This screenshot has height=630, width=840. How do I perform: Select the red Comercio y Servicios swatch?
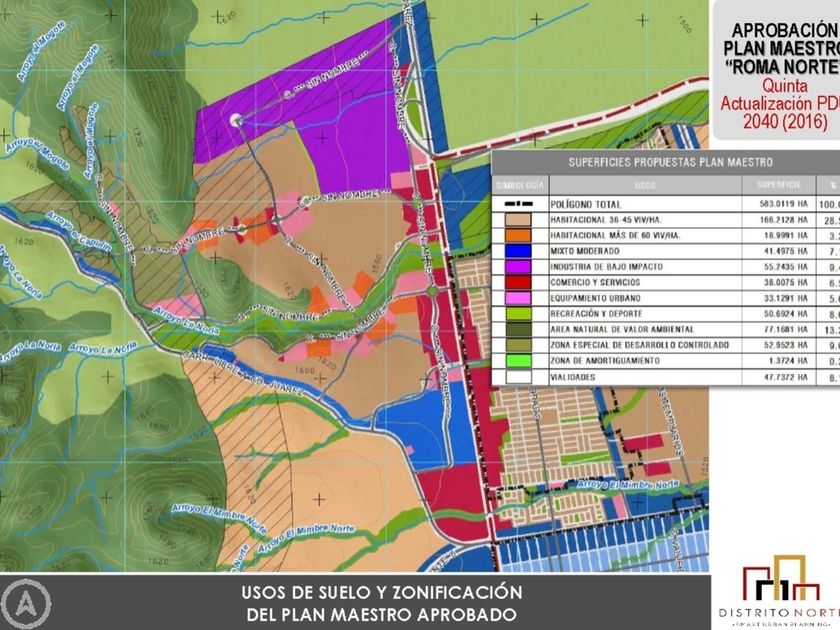point(518,282)
